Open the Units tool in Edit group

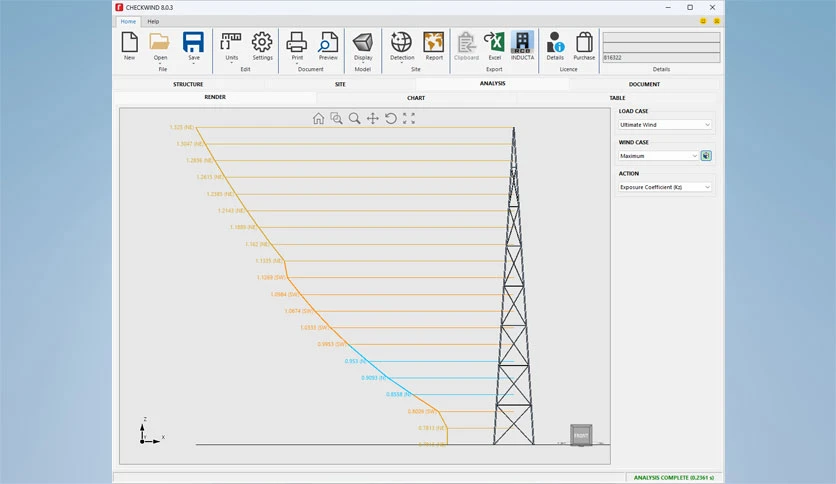(x=231, y=45)
